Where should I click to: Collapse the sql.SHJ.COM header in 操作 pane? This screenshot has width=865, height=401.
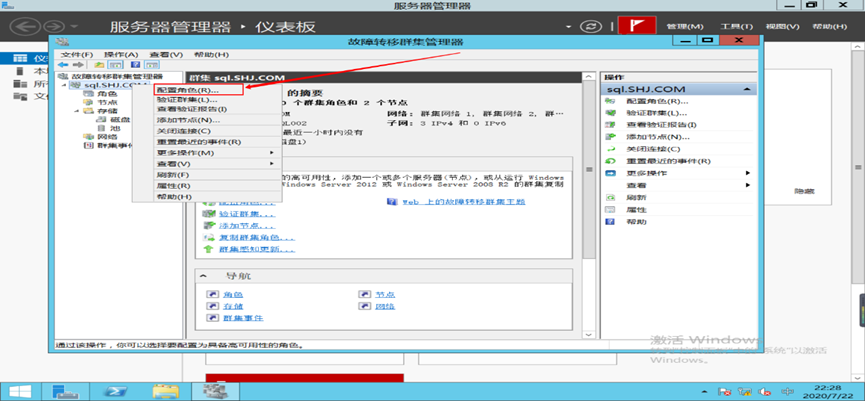tap(747, 89)
